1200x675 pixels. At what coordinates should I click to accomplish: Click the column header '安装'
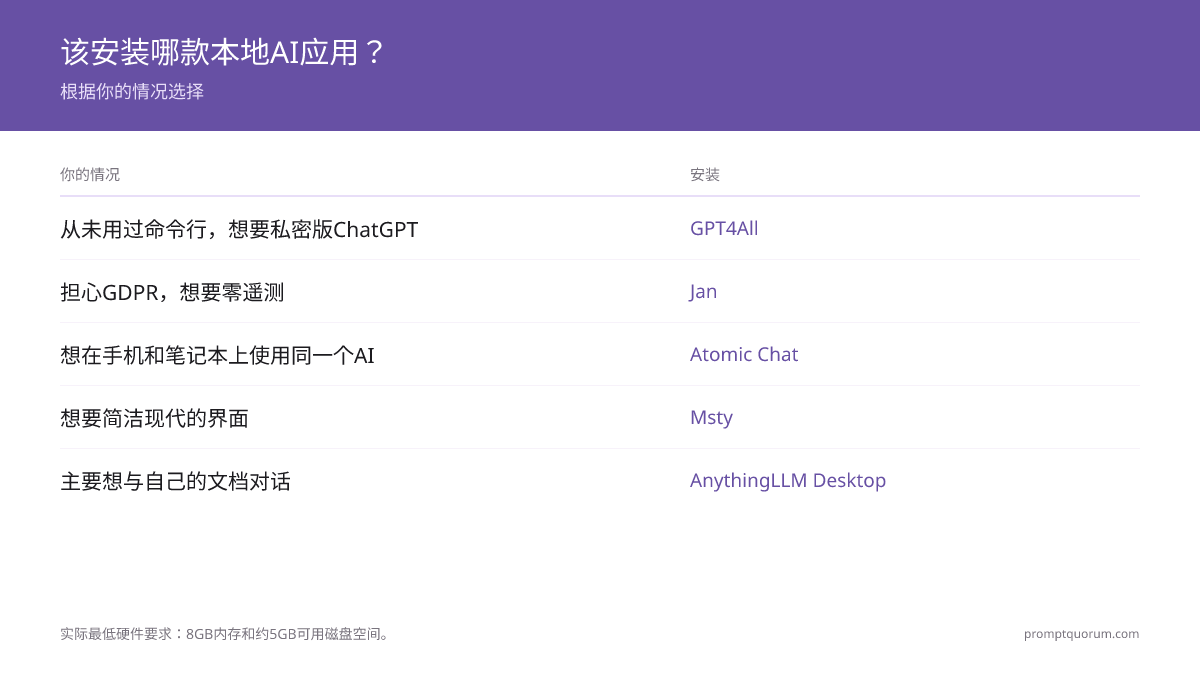[705, 174]
